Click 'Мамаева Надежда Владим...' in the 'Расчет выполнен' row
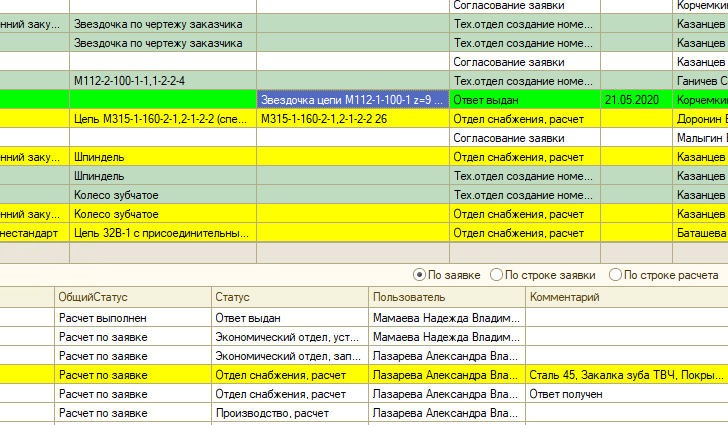Screen dimensions: 728x425 coord(447,318)
